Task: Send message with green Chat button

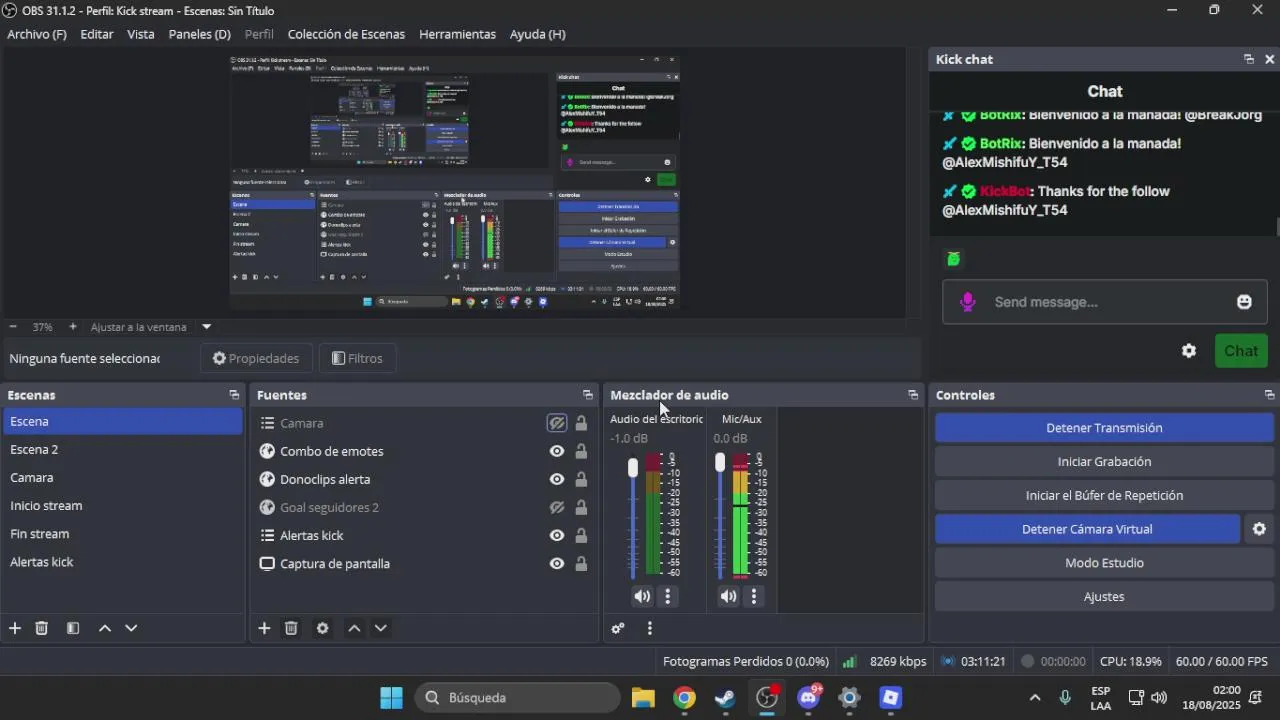Action: [1241, 351]
